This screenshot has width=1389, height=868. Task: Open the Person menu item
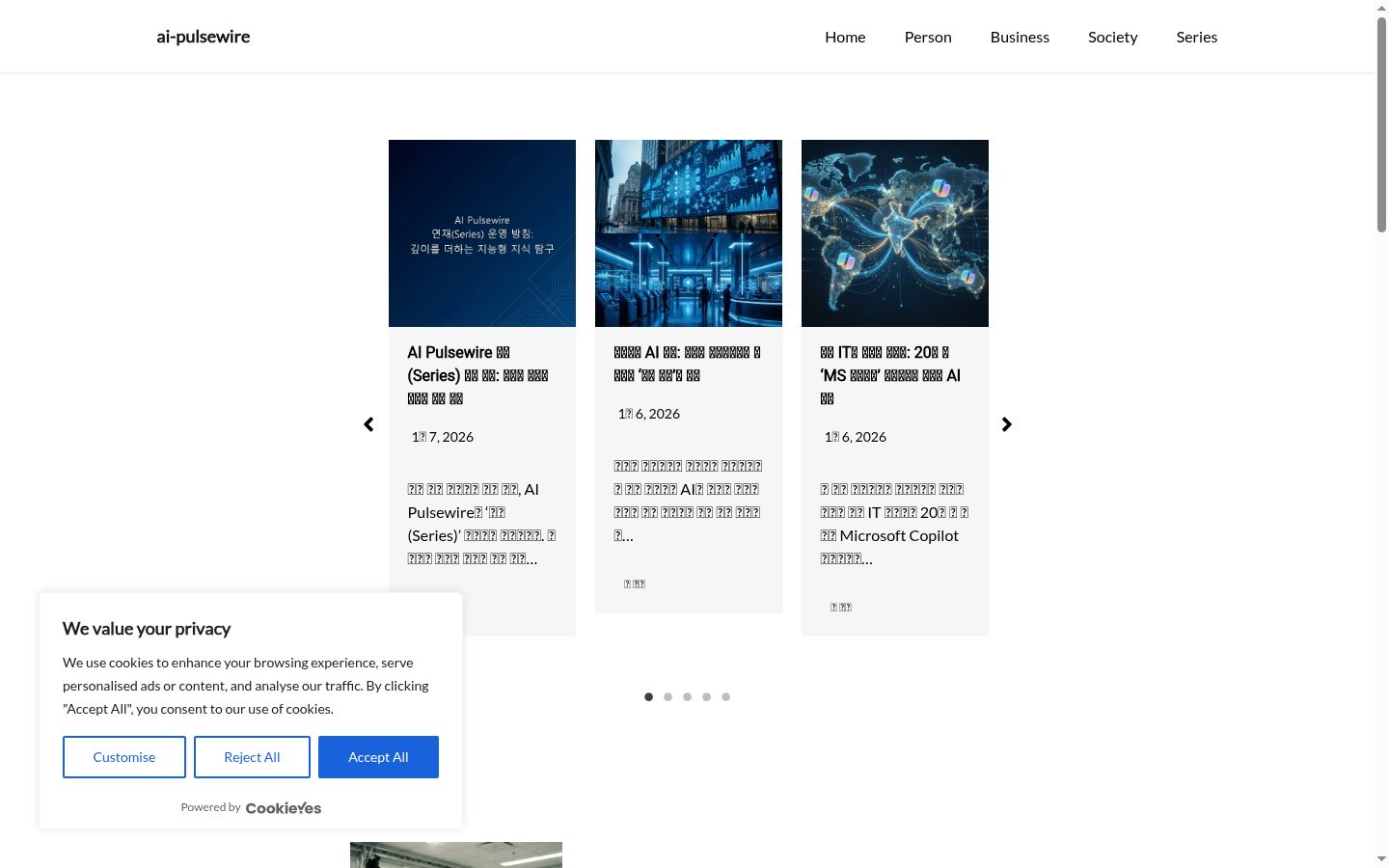[x=928, y=37]
